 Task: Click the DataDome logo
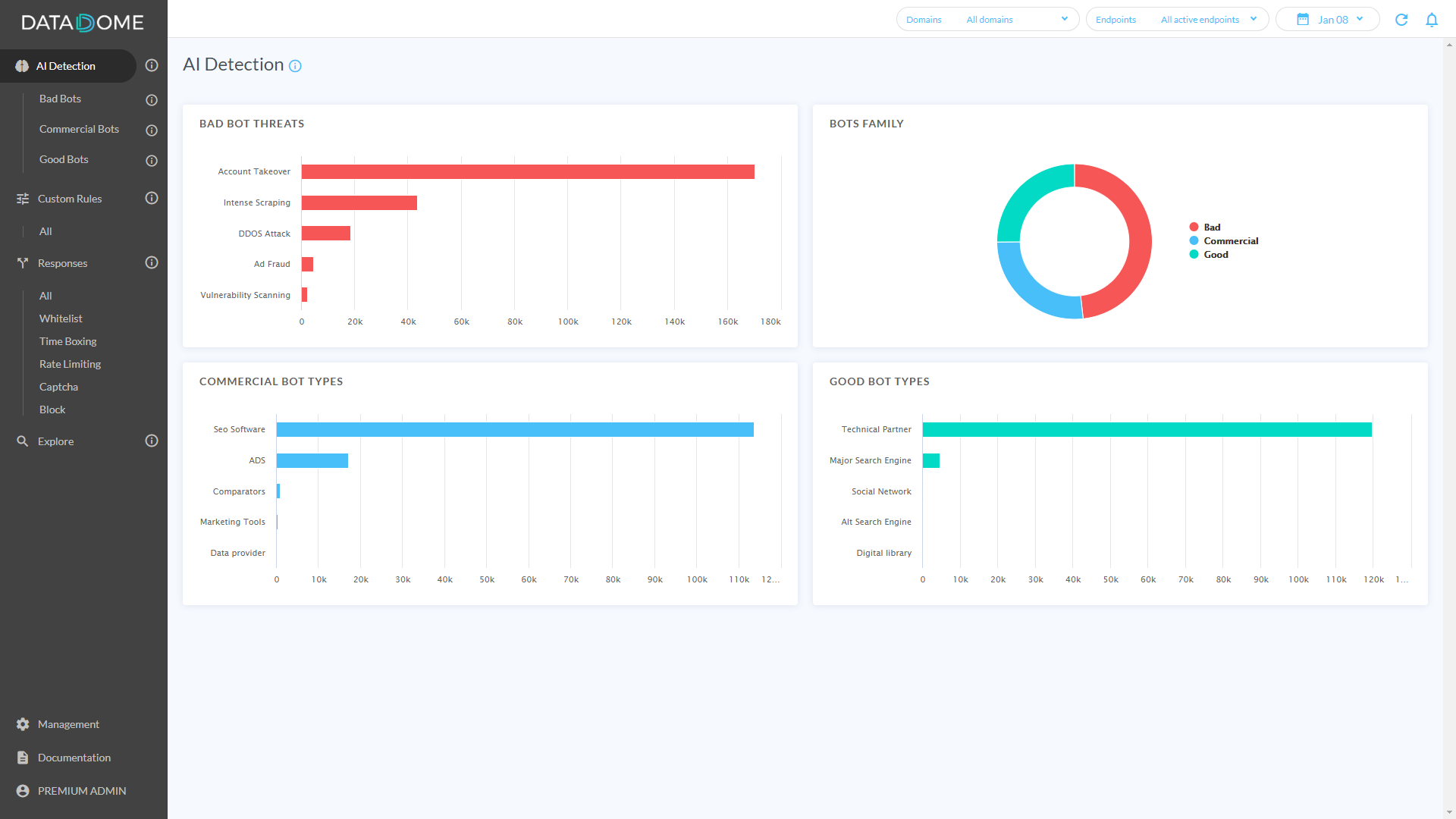pyautogui.click(x=83, y=23)
